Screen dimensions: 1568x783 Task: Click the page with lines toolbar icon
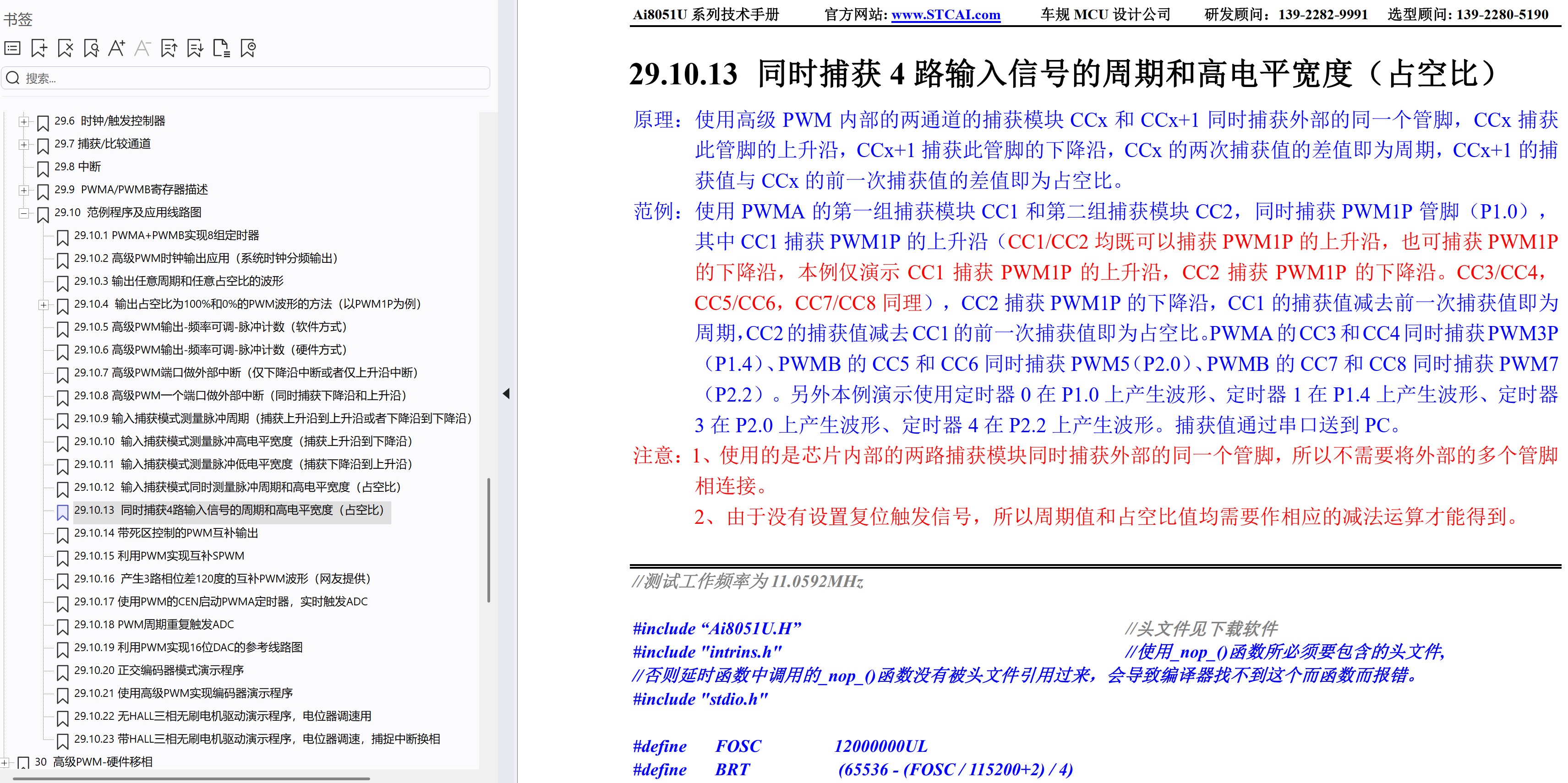point(222,48)
